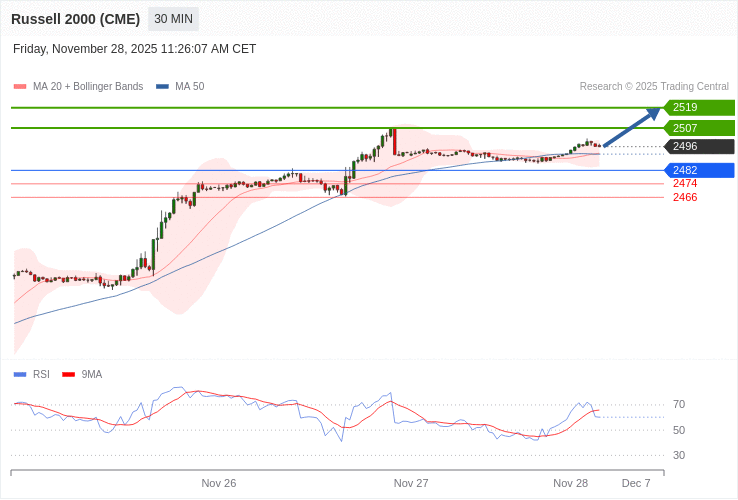Select the 2482 blue pivot label
Image resolution: width=738 pixels, height=500 pixels.
[x=699, y=170]
